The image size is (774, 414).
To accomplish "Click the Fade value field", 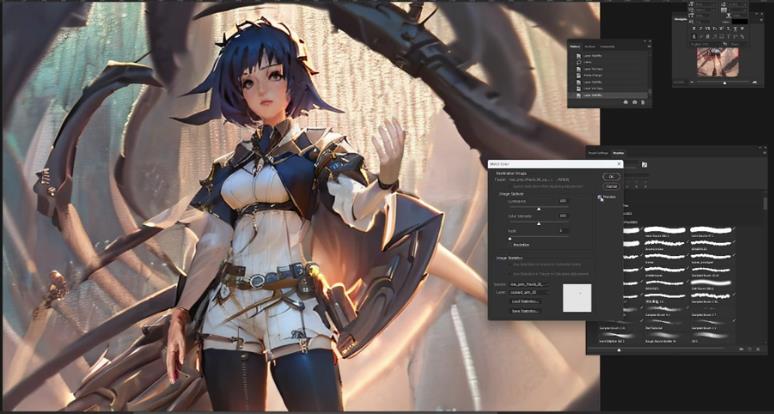I will 563,230.
